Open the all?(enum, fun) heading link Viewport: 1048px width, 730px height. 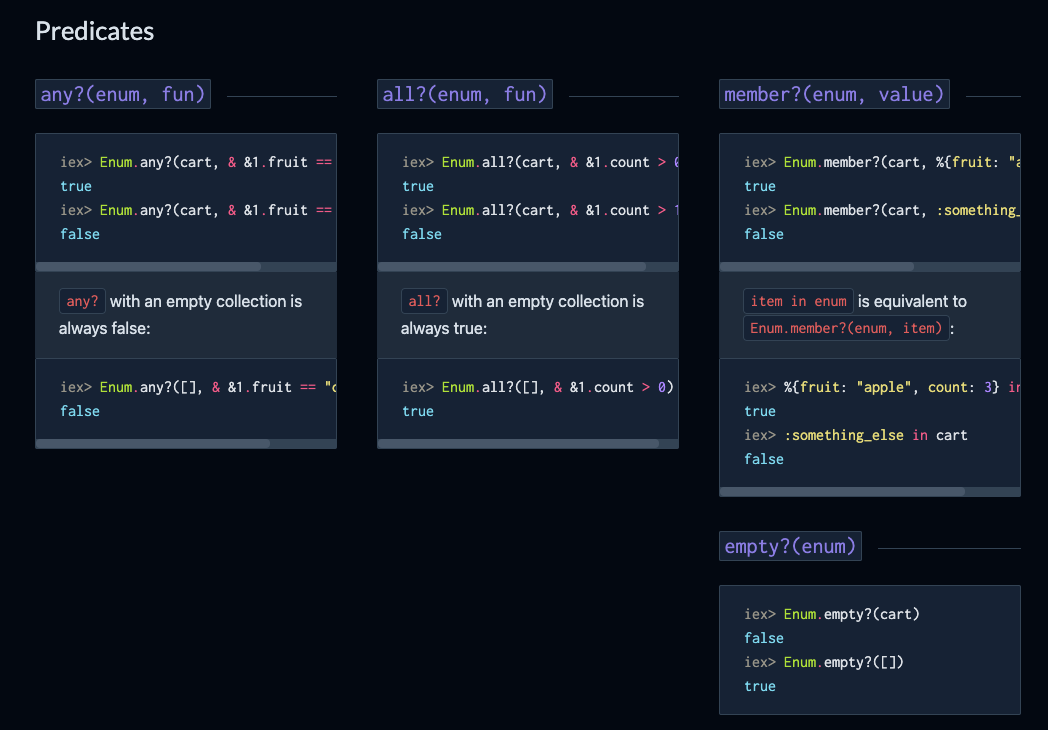pyautogui.click(x=465, y=94)
